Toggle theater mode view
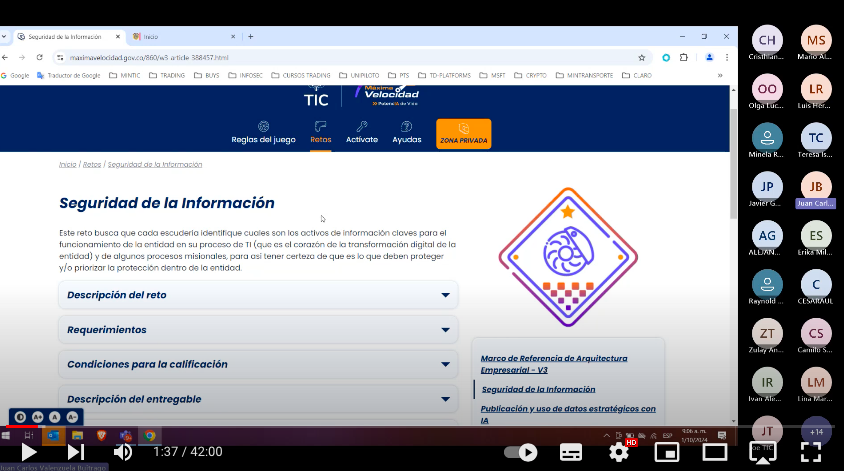 (715, 452)
